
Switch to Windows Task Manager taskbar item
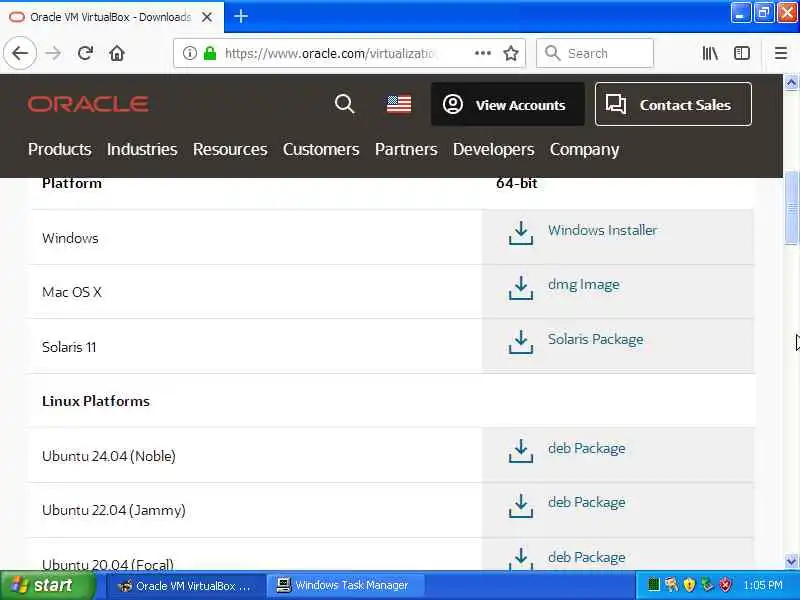point(346,585)
